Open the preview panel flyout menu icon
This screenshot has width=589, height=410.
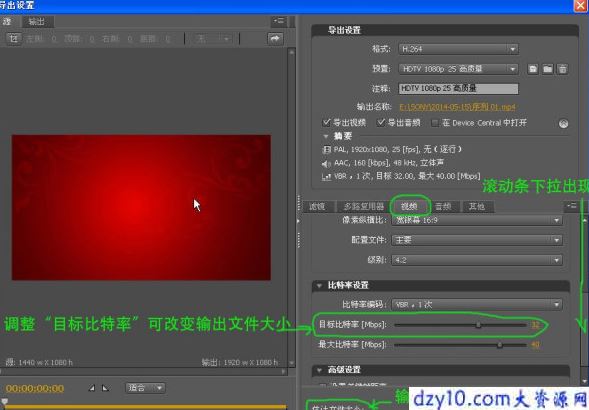click(x=279, y=21)
